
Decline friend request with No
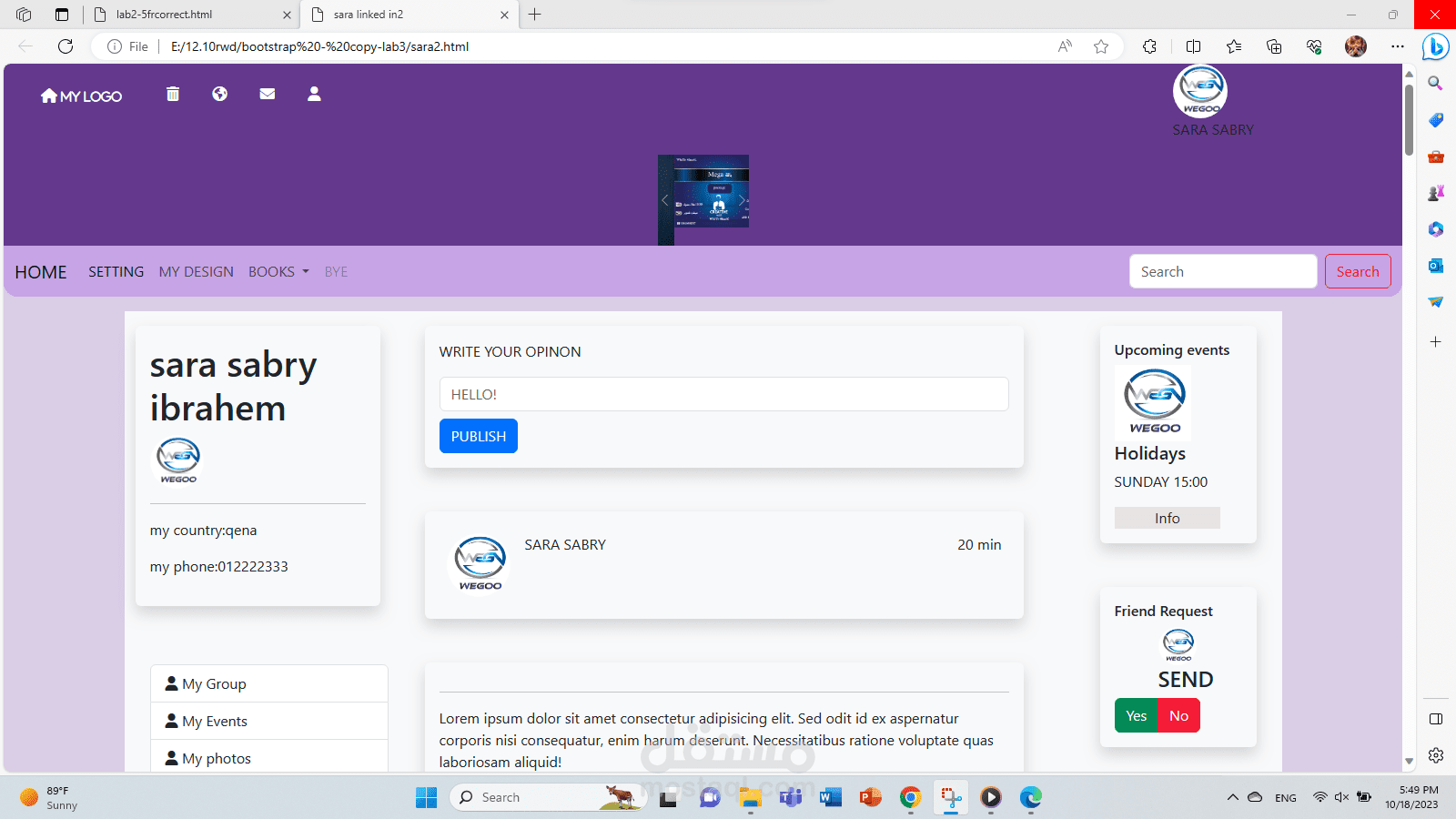[x=1178, y=715]
